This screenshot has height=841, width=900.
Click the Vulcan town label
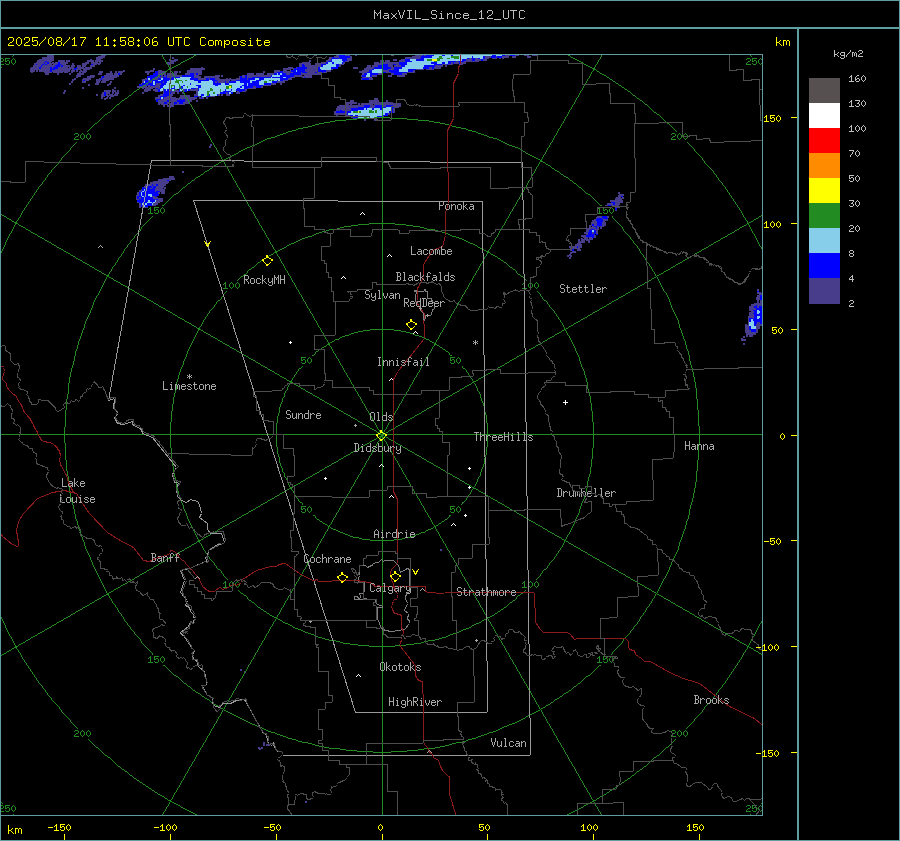point(508,743)
